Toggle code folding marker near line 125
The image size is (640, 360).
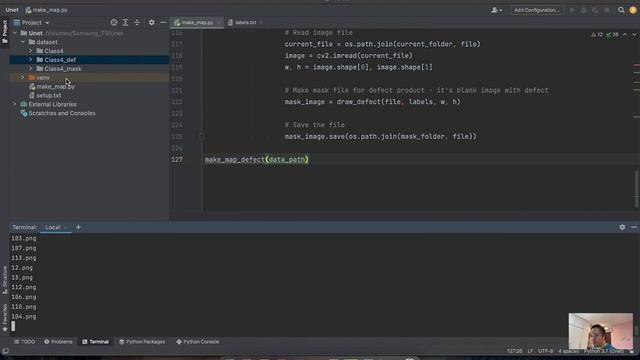[202, 136]
